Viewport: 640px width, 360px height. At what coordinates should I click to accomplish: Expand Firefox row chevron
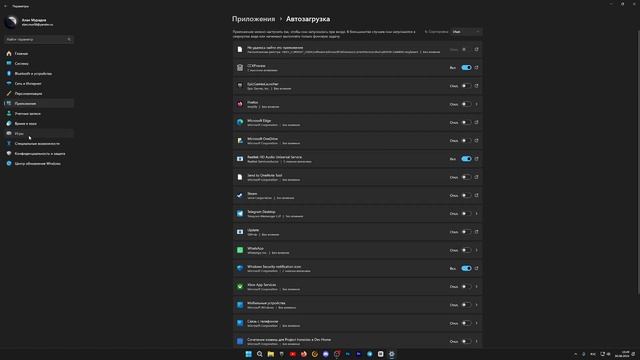tap(476, 104)
